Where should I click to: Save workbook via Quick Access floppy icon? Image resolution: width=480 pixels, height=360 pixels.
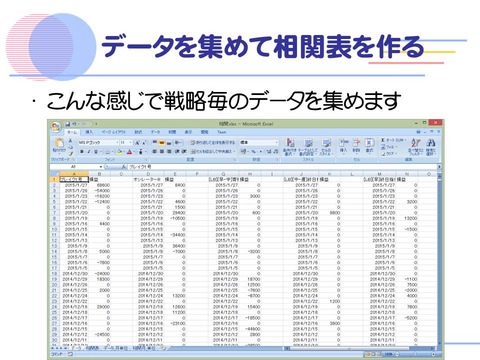[x=68, y=124]
